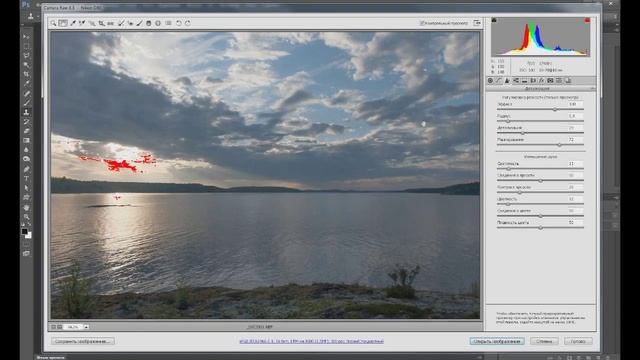Click the Open Image button
640x360 pixels.
497,341
